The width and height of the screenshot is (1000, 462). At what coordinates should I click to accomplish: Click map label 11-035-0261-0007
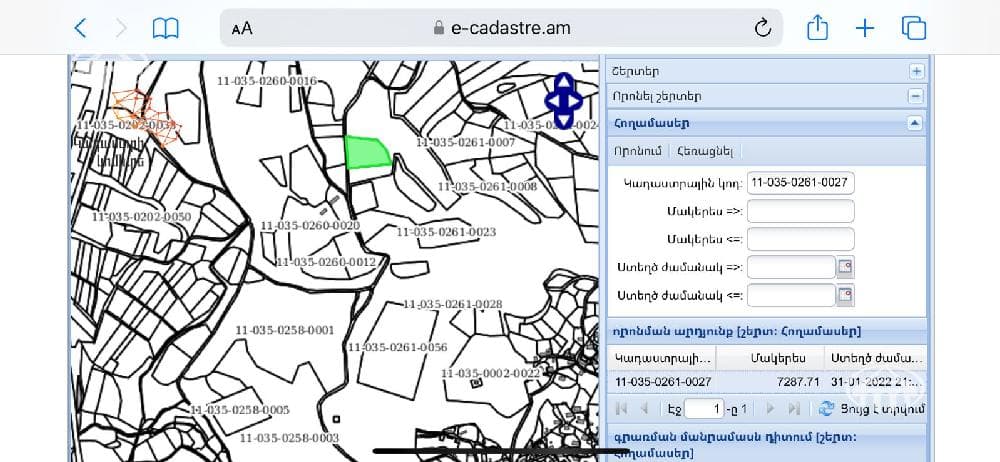click(x=466, y=142)
